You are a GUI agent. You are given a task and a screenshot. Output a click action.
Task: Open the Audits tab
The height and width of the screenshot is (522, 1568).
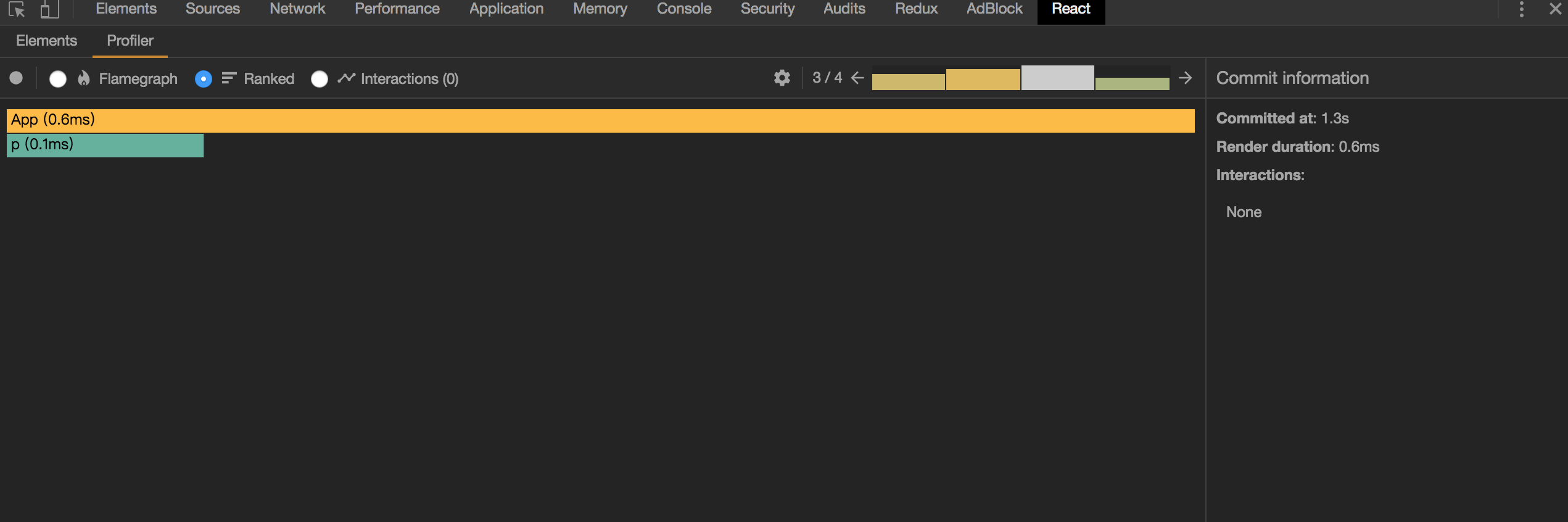click(x=844, y=9)
